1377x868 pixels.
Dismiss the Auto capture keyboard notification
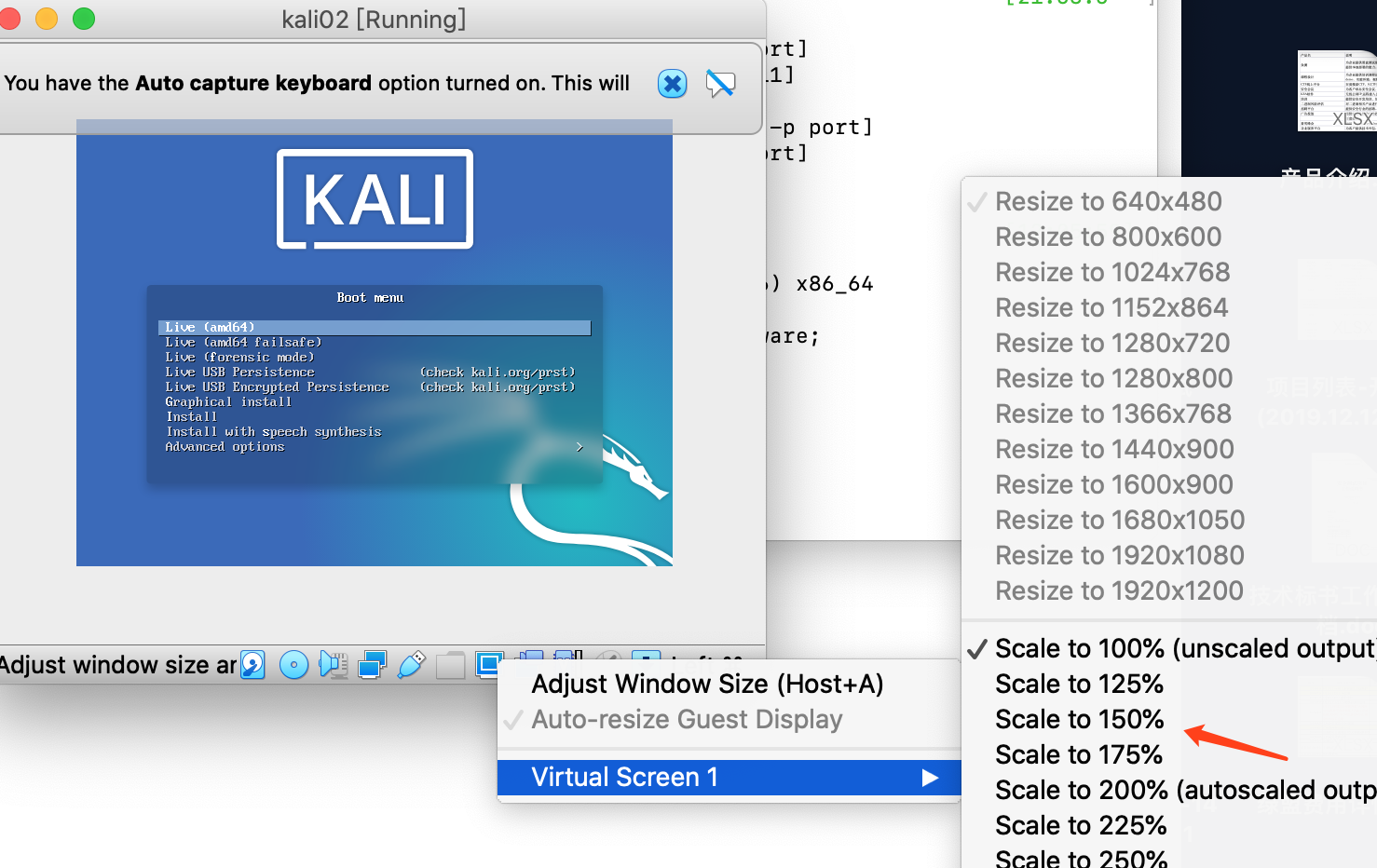[x=672, y=84]
